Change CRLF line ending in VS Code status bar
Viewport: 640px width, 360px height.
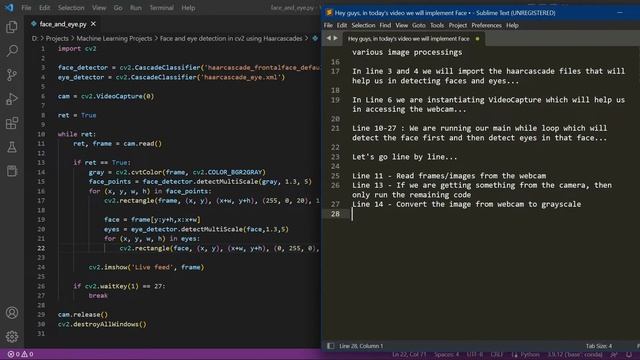point(497,355)
